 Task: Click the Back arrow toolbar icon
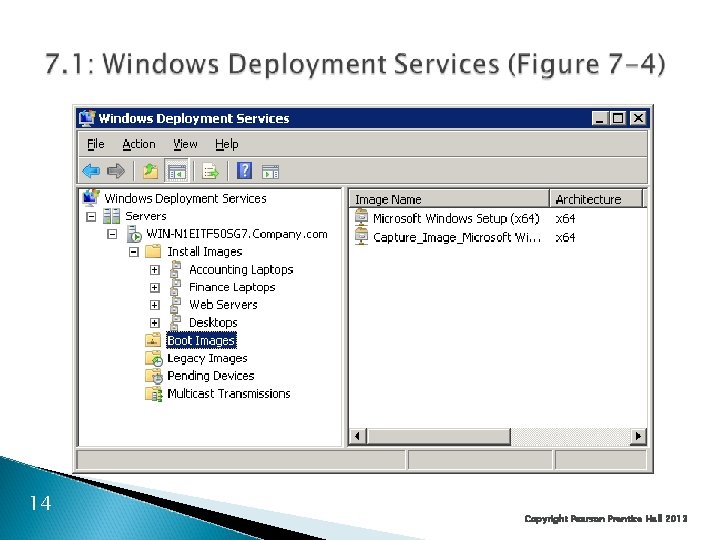pos(91,171)
